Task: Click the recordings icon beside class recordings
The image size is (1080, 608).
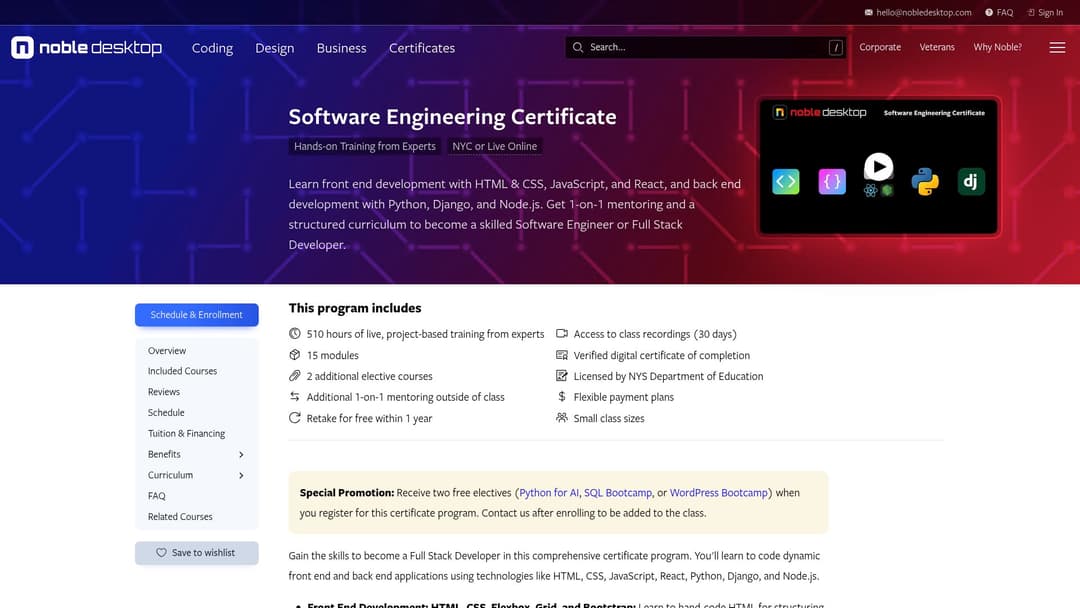Action: click(x=562, y=334)
